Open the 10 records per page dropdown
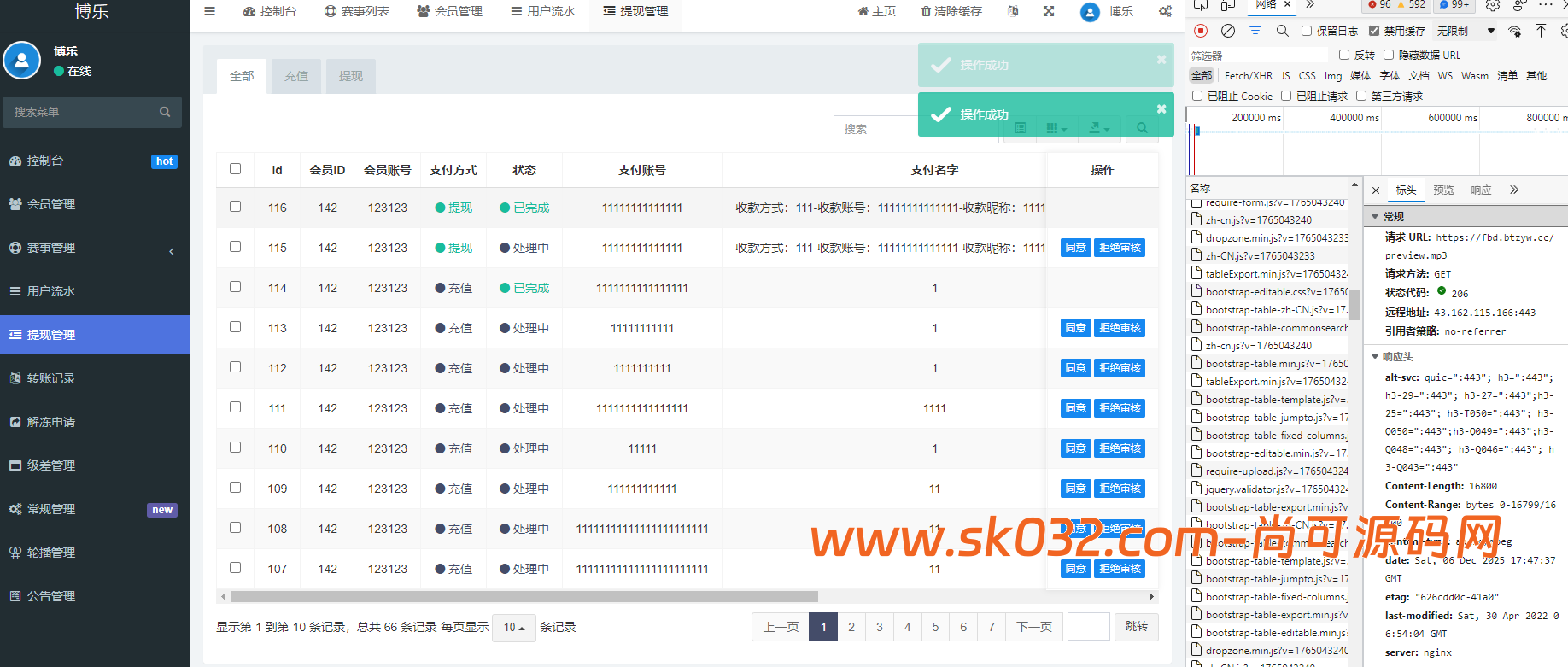Image resolution: width=1568 pixels, height=667 pixels. pos(514,627)
